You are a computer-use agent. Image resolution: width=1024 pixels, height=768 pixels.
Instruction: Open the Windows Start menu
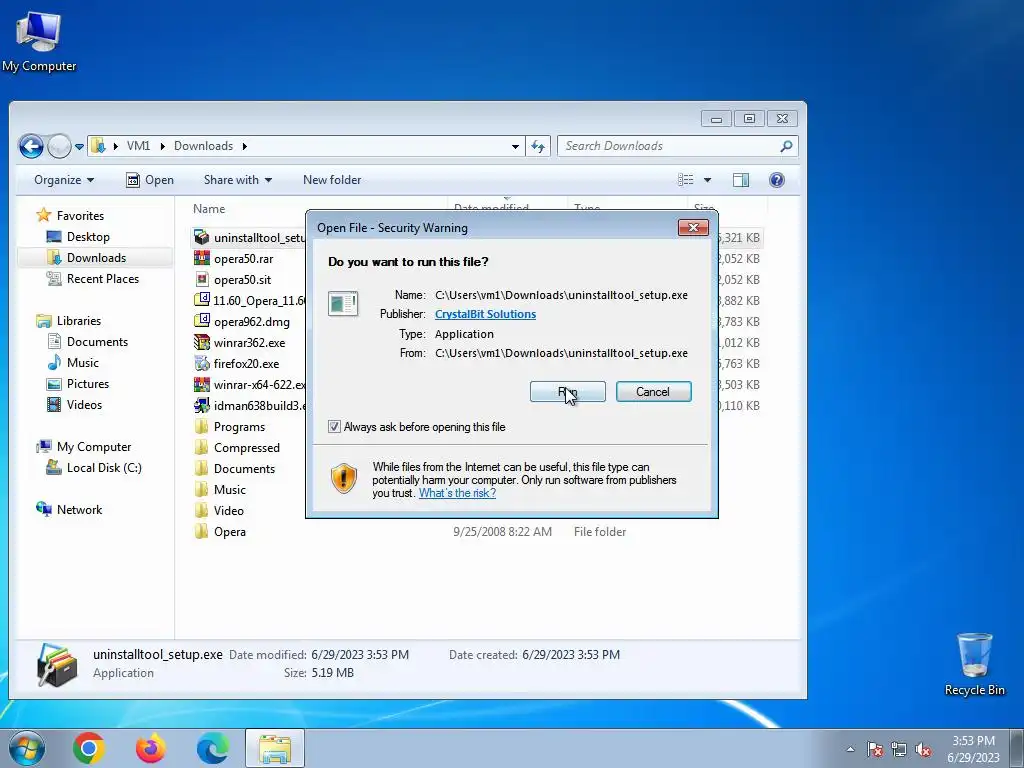[x=27, y=748]
